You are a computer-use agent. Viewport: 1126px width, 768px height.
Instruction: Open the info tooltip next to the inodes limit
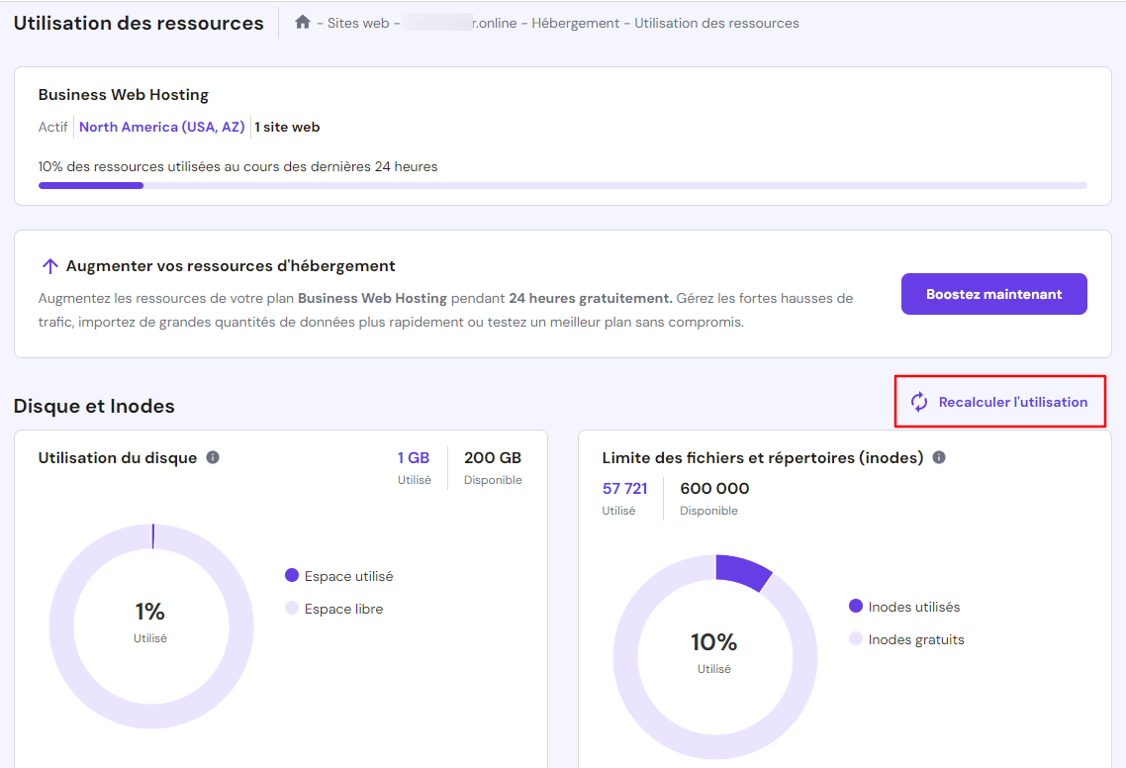pos(938,457)
